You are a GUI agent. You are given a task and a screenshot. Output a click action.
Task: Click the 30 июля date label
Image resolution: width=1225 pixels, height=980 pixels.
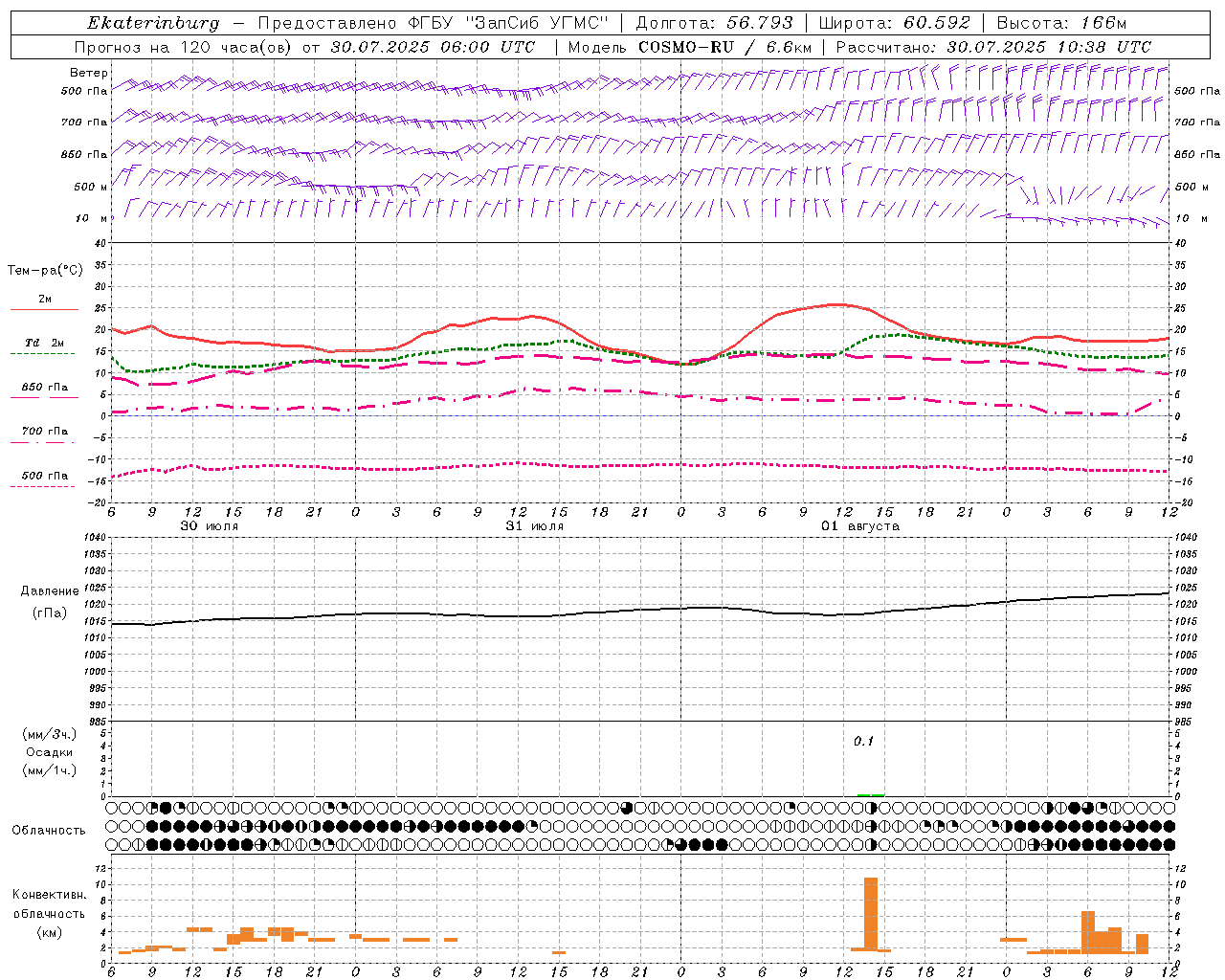point(210,526)
